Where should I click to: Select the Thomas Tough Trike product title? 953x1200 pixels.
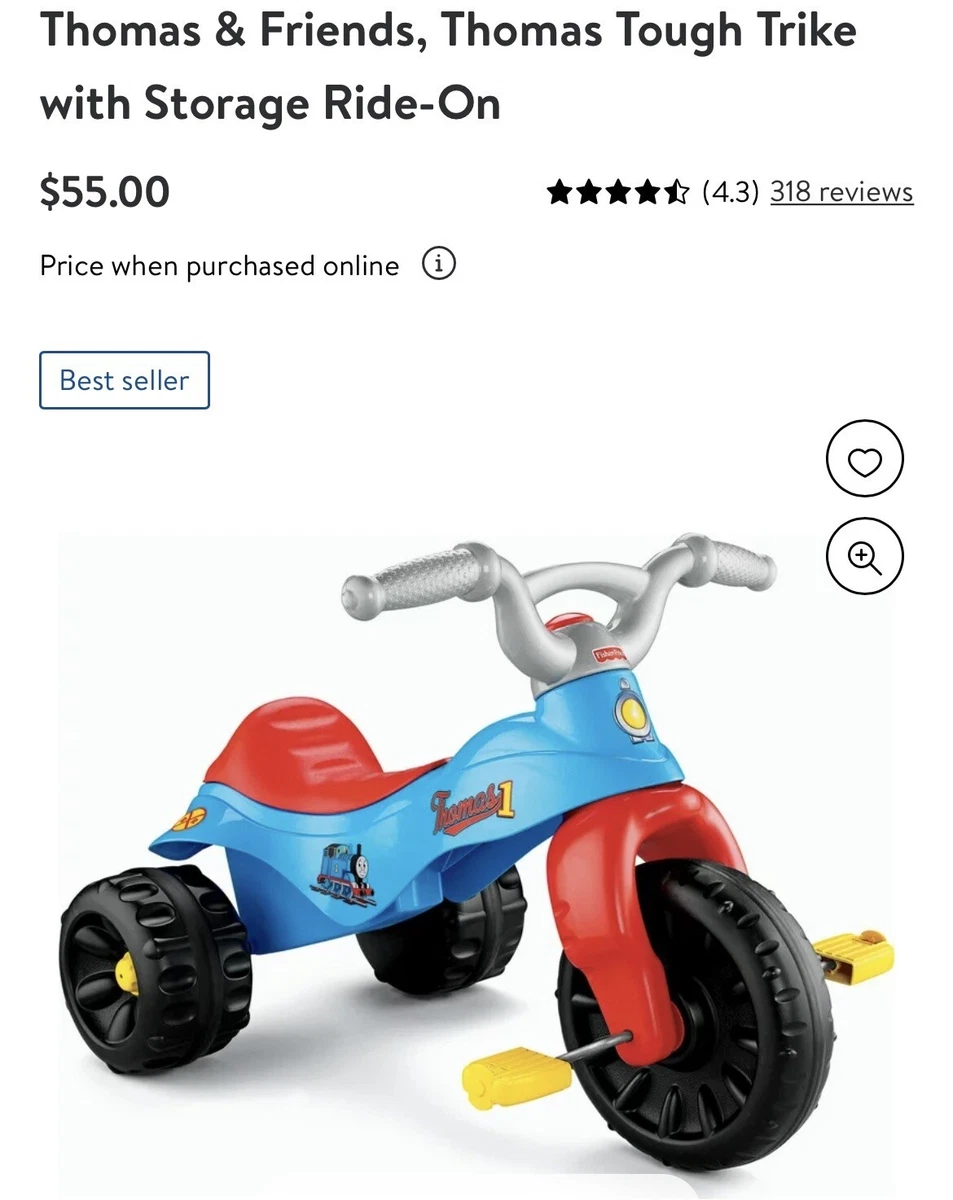[x=448, y=66]
